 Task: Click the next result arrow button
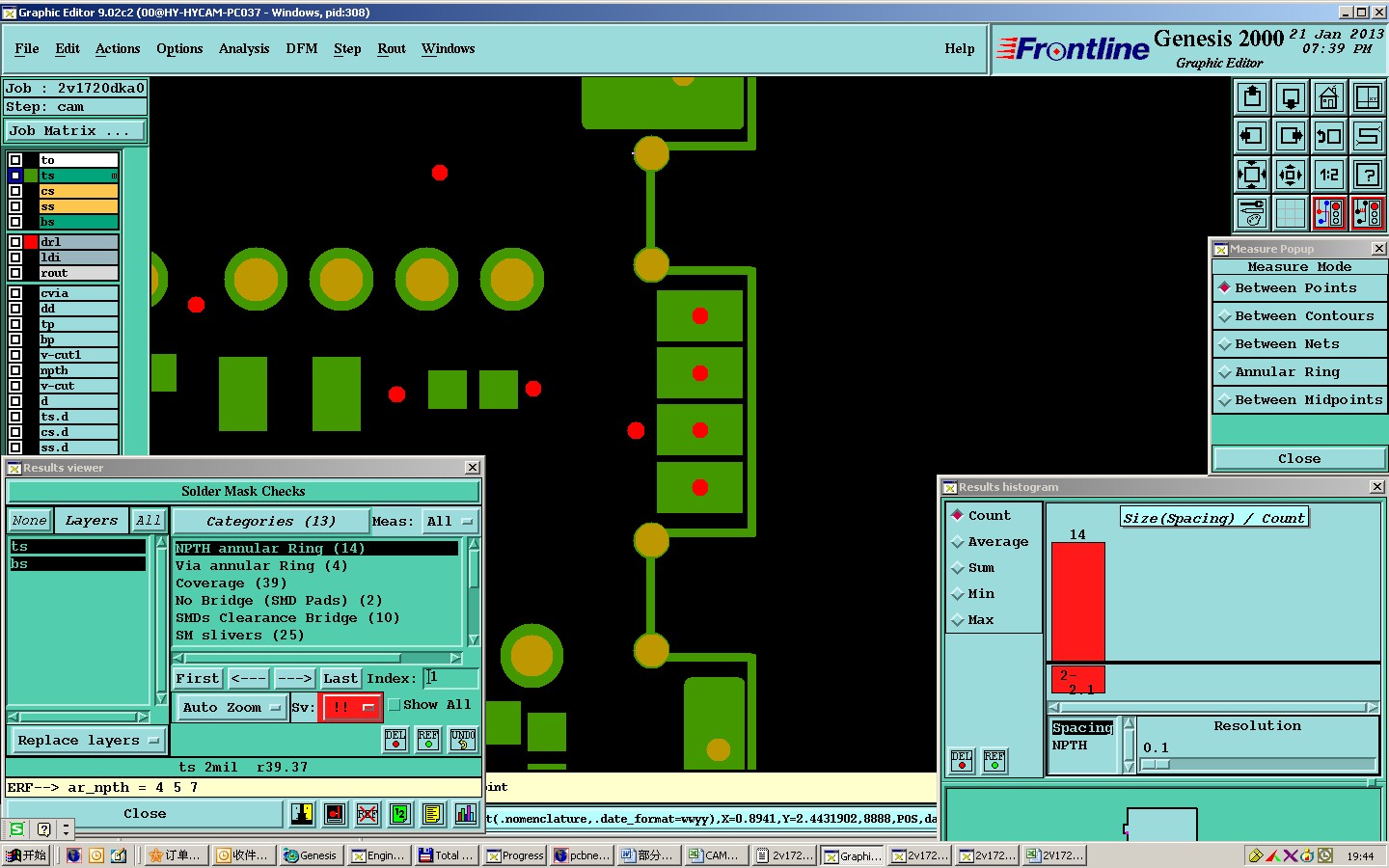tap(294, 679)
